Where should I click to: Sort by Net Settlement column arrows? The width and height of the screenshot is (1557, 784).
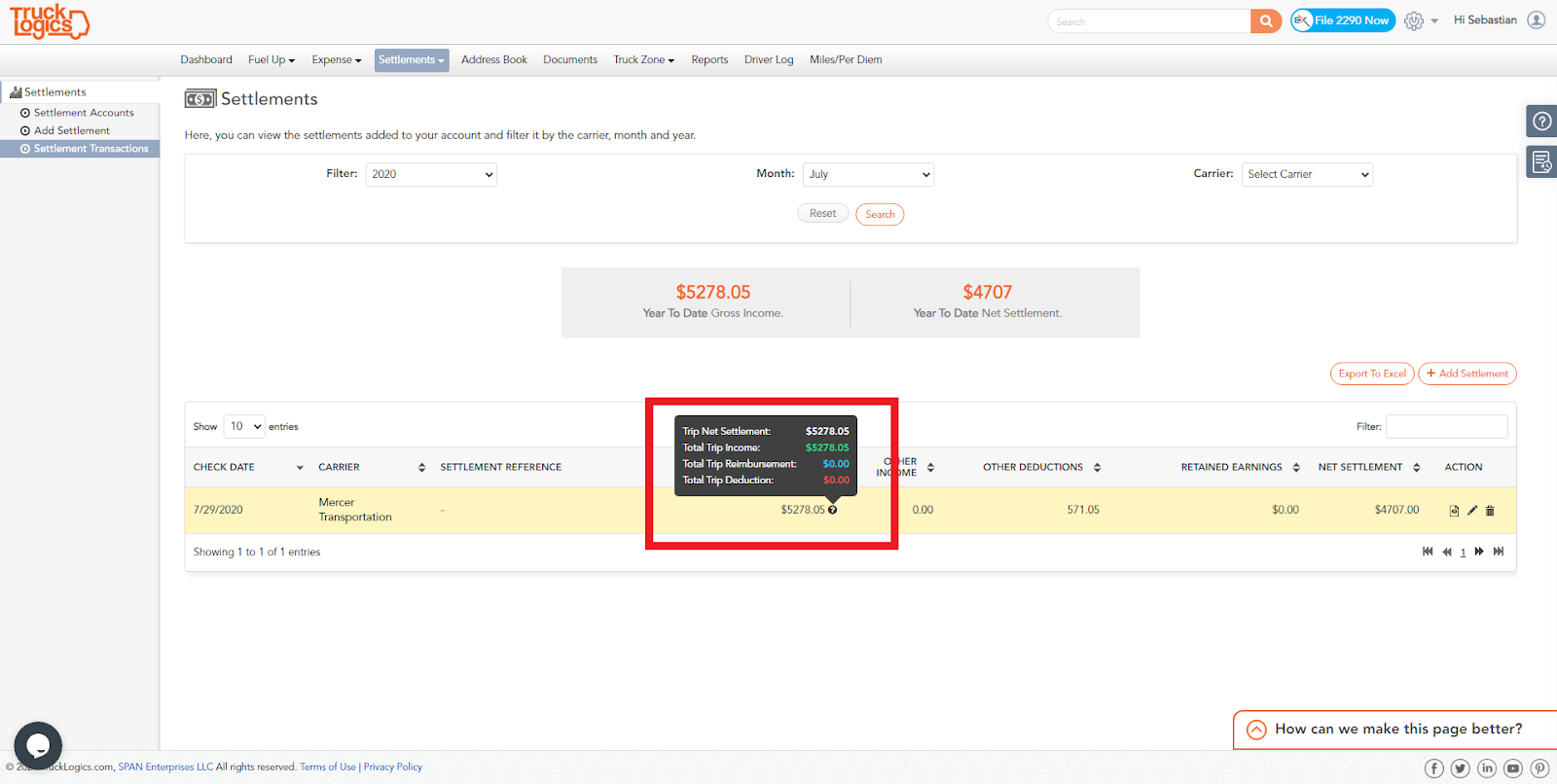tap(1417, 468)
